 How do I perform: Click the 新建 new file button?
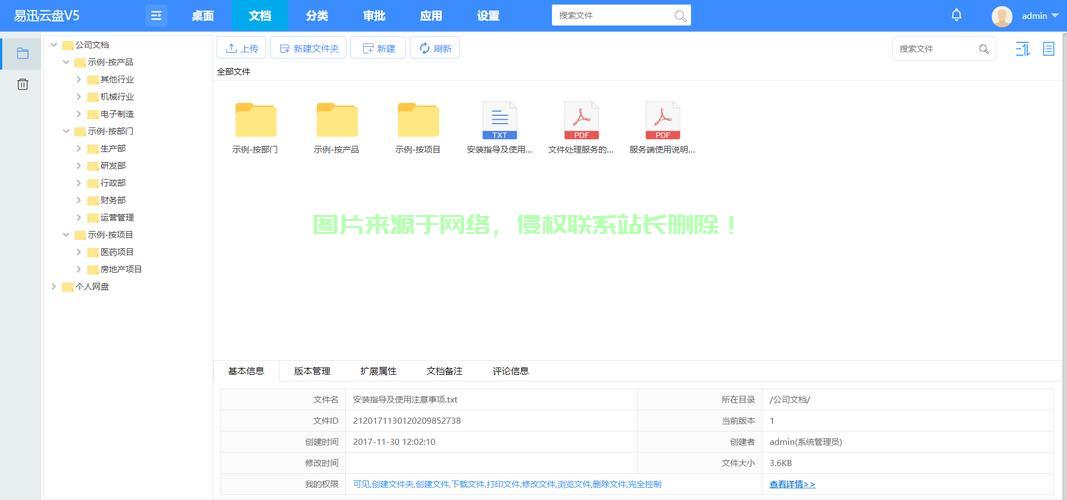378,48
